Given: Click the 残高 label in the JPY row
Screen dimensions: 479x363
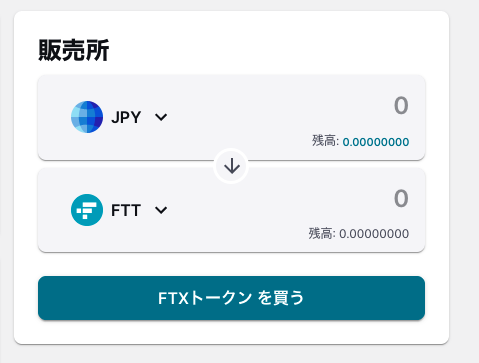Looking at the screenshot, I should (x=325, y=141).
